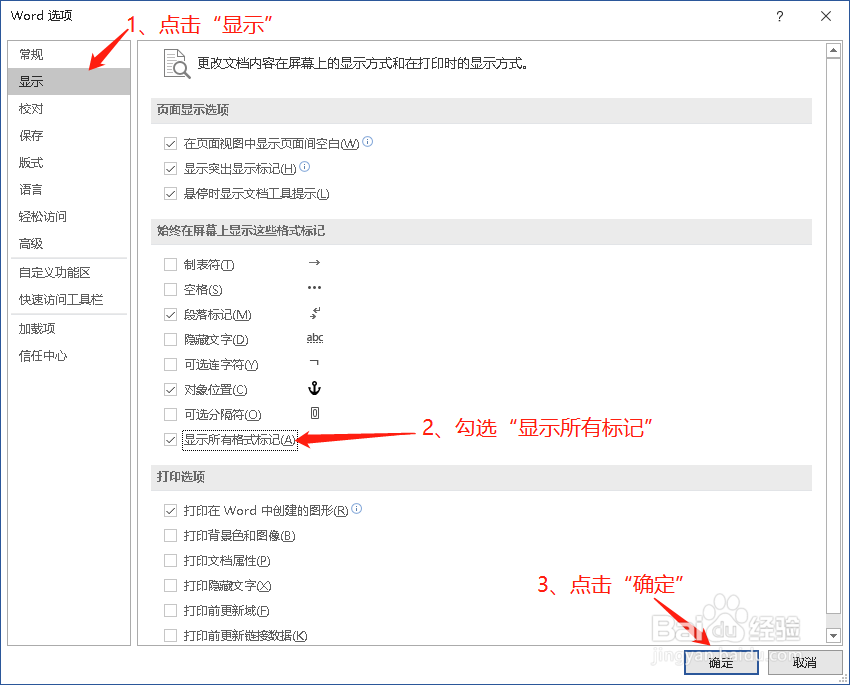
Task: Click the 取消 button
Action: [804, 662]
